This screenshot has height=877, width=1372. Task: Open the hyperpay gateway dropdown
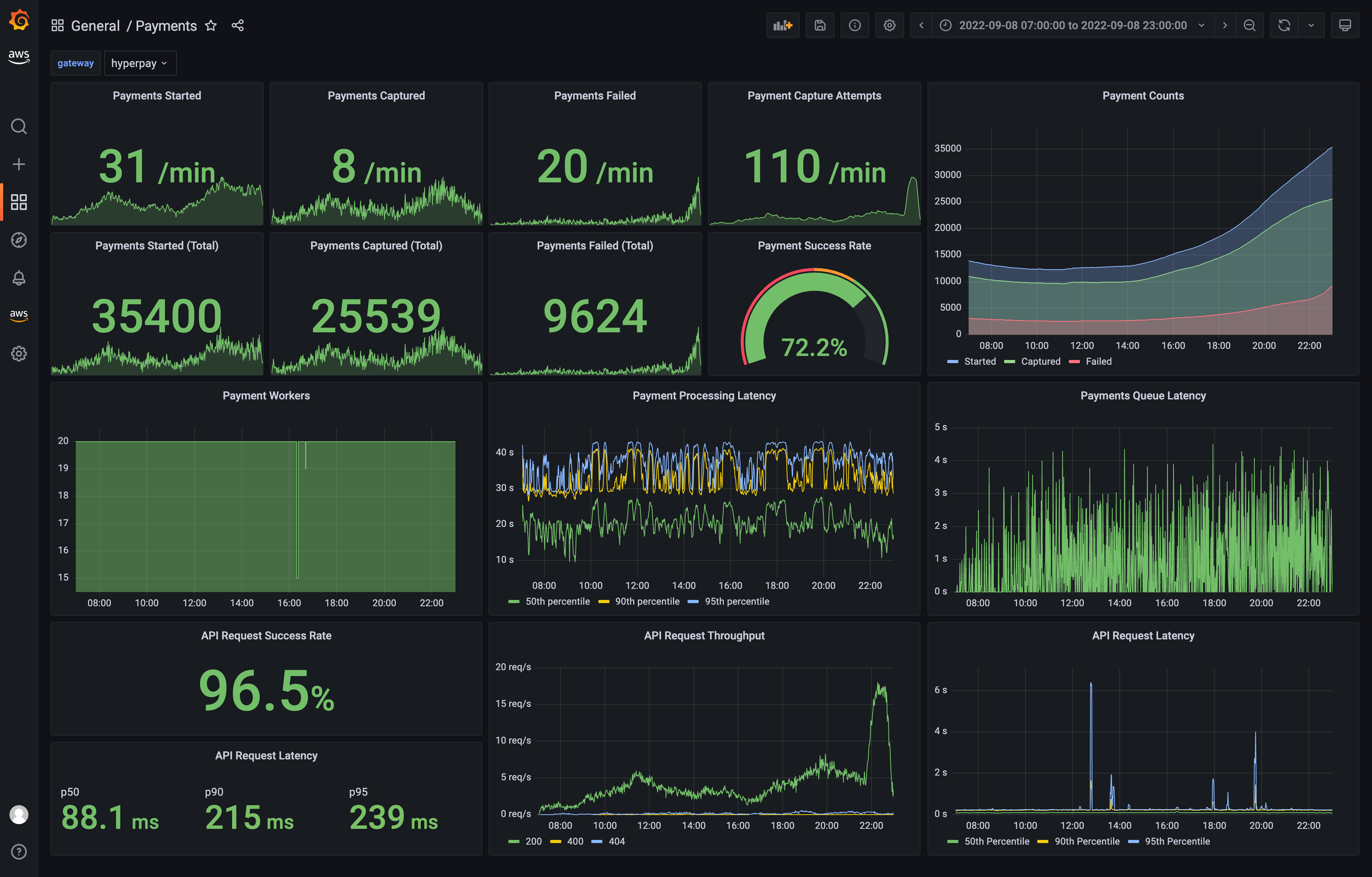point(140,63)
